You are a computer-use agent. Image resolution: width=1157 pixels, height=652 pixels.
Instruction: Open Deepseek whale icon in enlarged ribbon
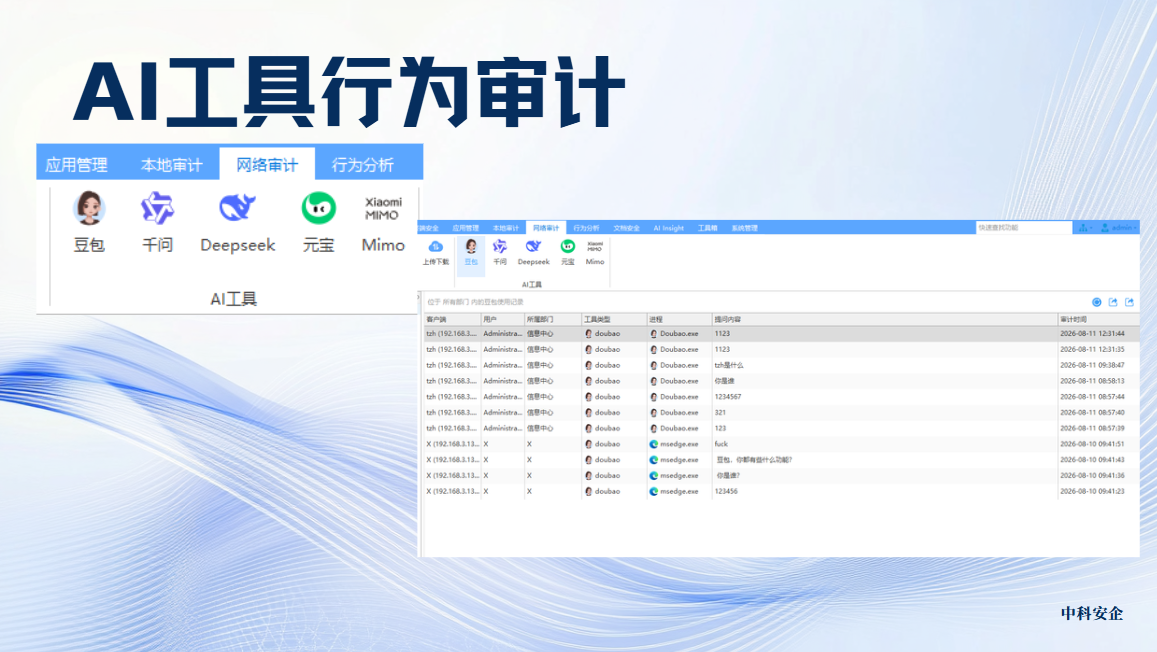(237, 208)
